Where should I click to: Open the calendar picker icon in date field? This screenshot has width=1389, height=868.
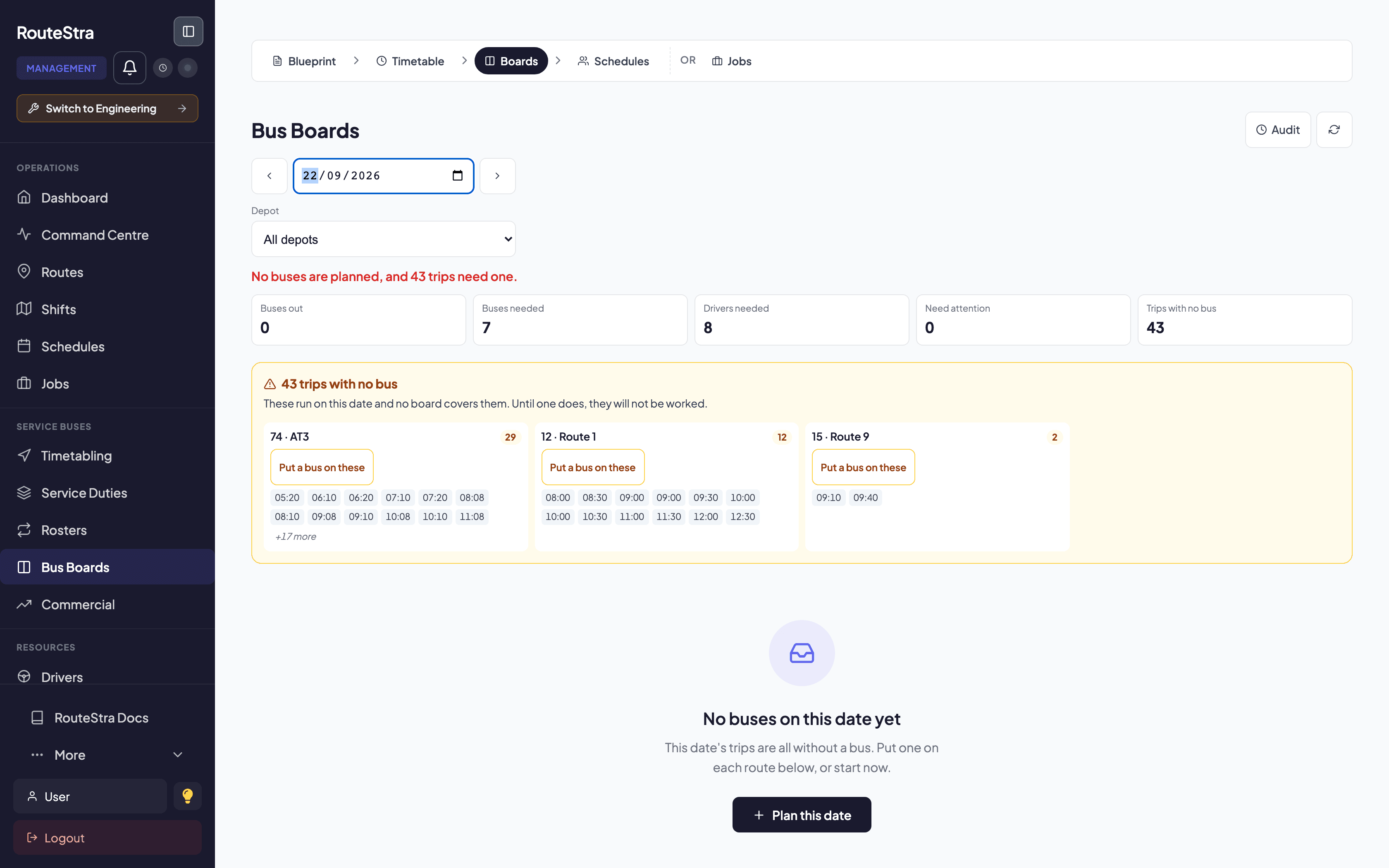[x=458, y=176]
